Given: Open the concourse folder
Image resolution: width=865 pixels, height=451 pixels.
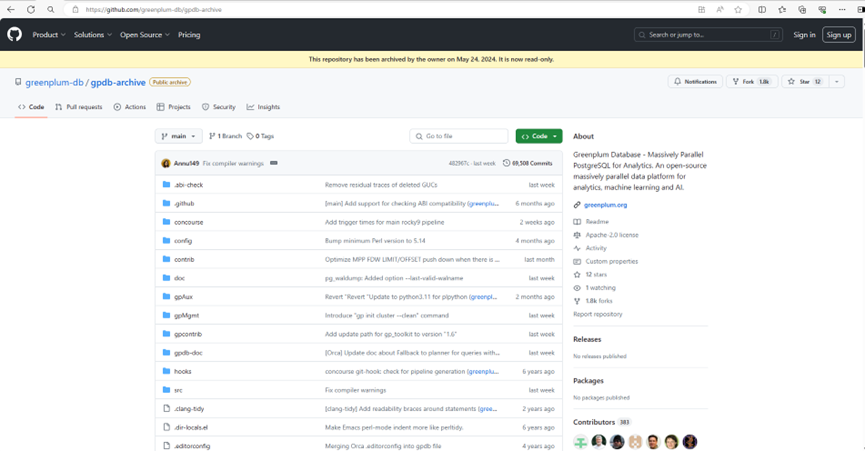Looking at the screenshot, I should 189,222.
